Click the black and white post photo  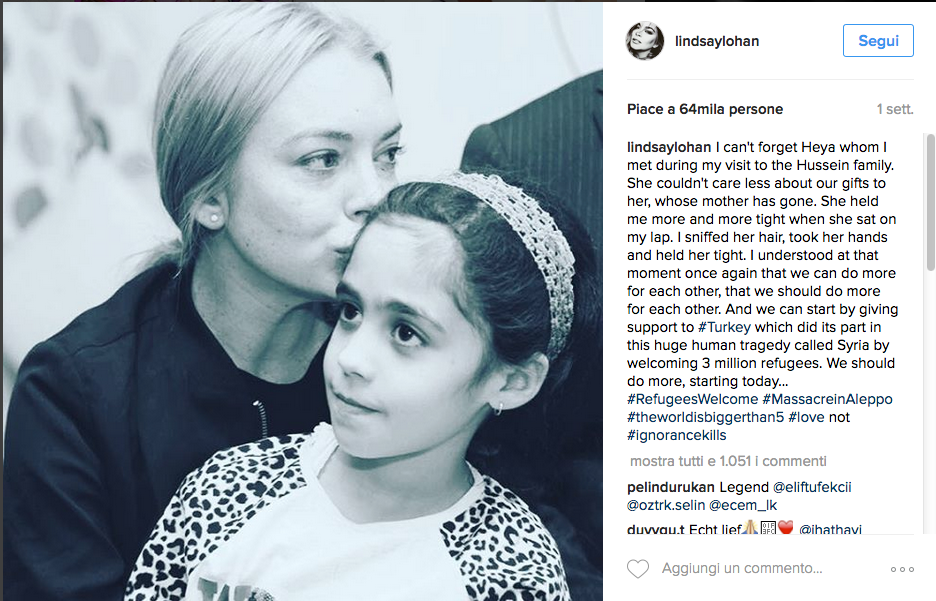(x=303, y=301)
